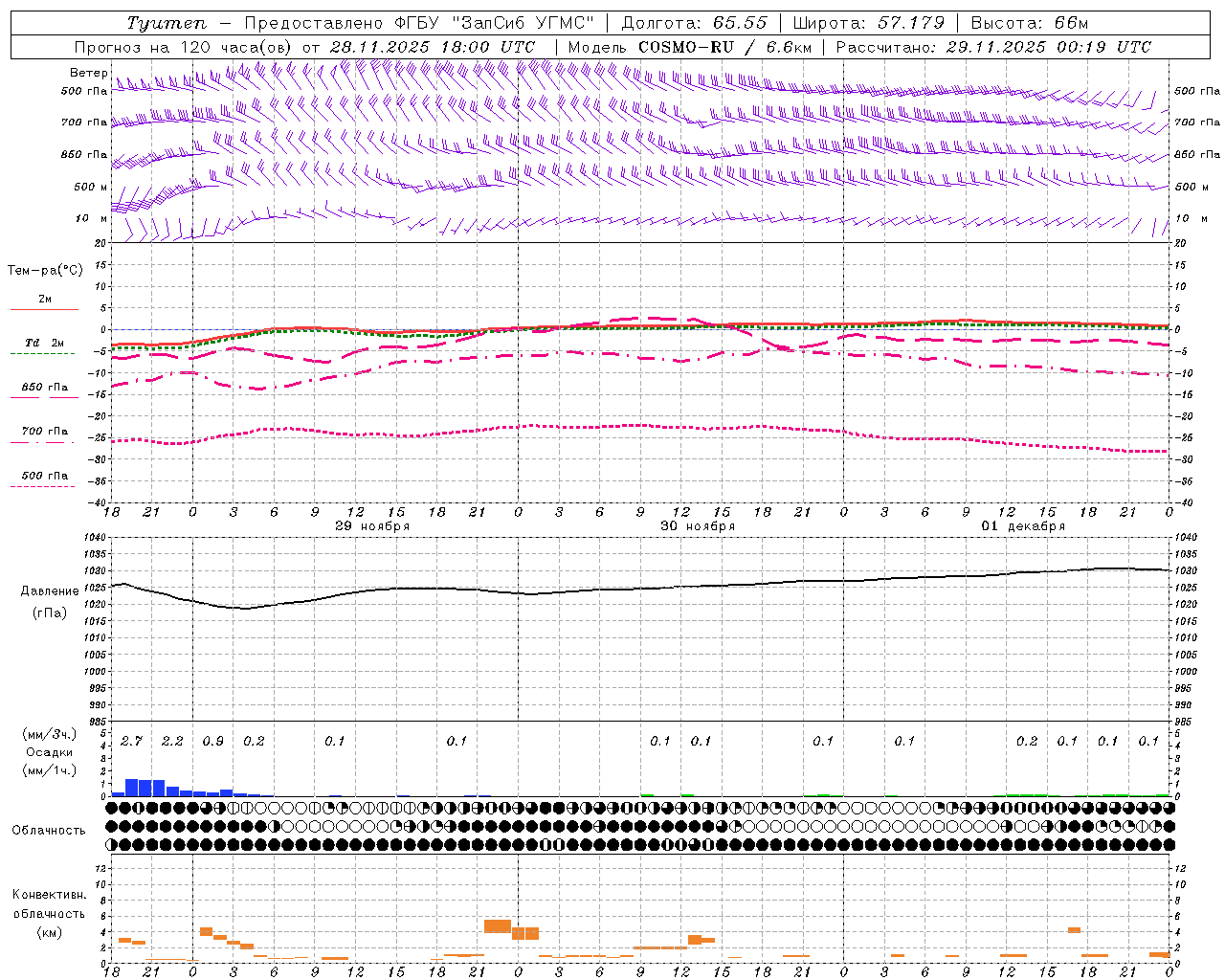Click the Долгота: 65.55 value
This screenshot has height=980, width=1225.
tap(695, 23)
